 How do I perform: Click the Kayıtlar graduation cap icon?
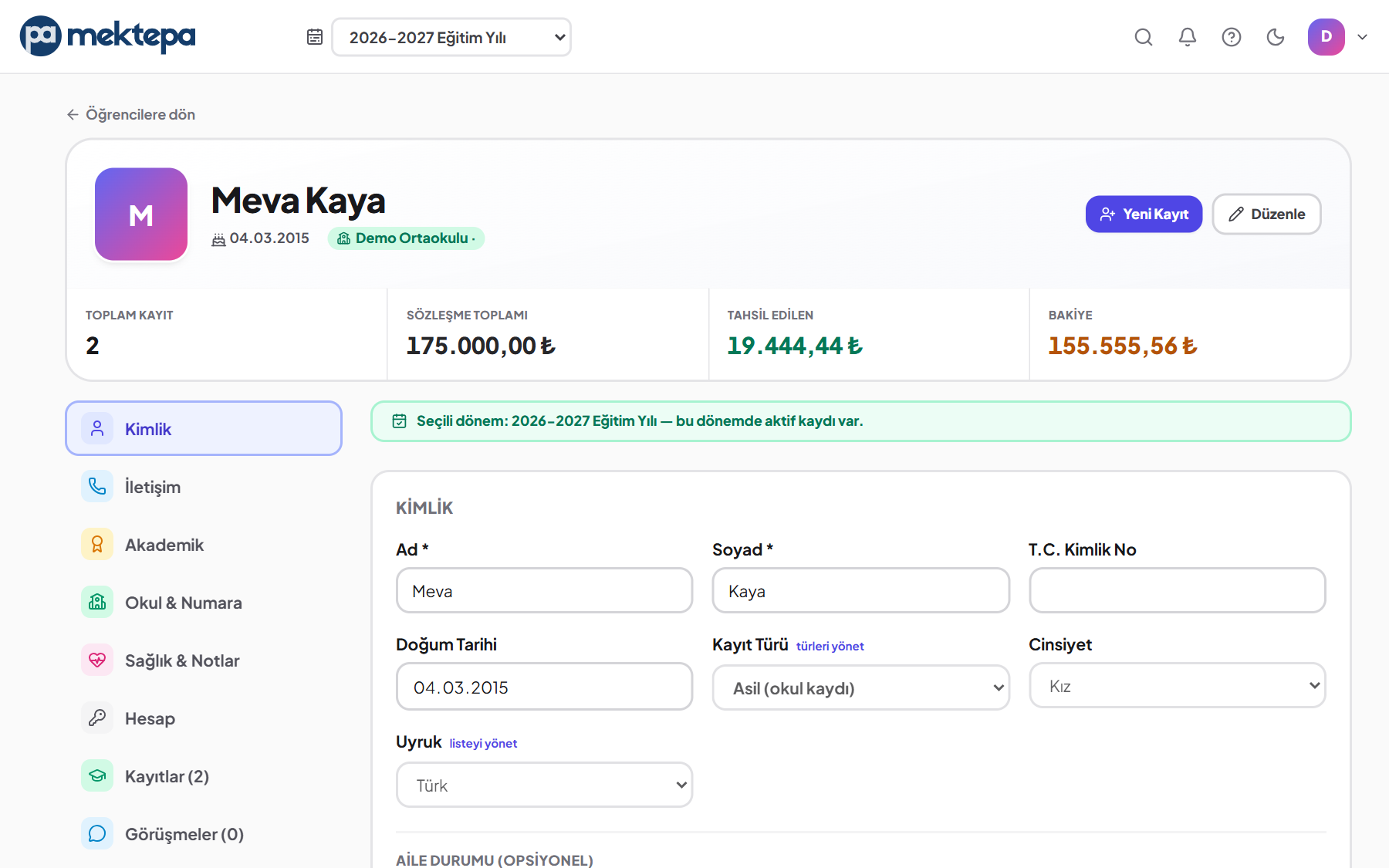[x=97, y=775]
